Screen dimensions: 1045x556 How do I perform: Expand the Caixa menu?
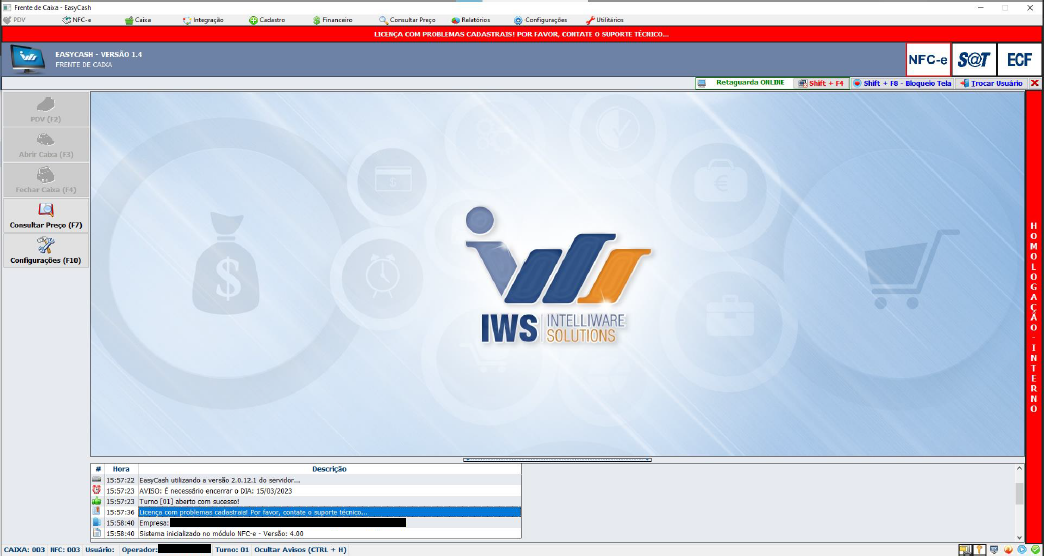(138, 20)
